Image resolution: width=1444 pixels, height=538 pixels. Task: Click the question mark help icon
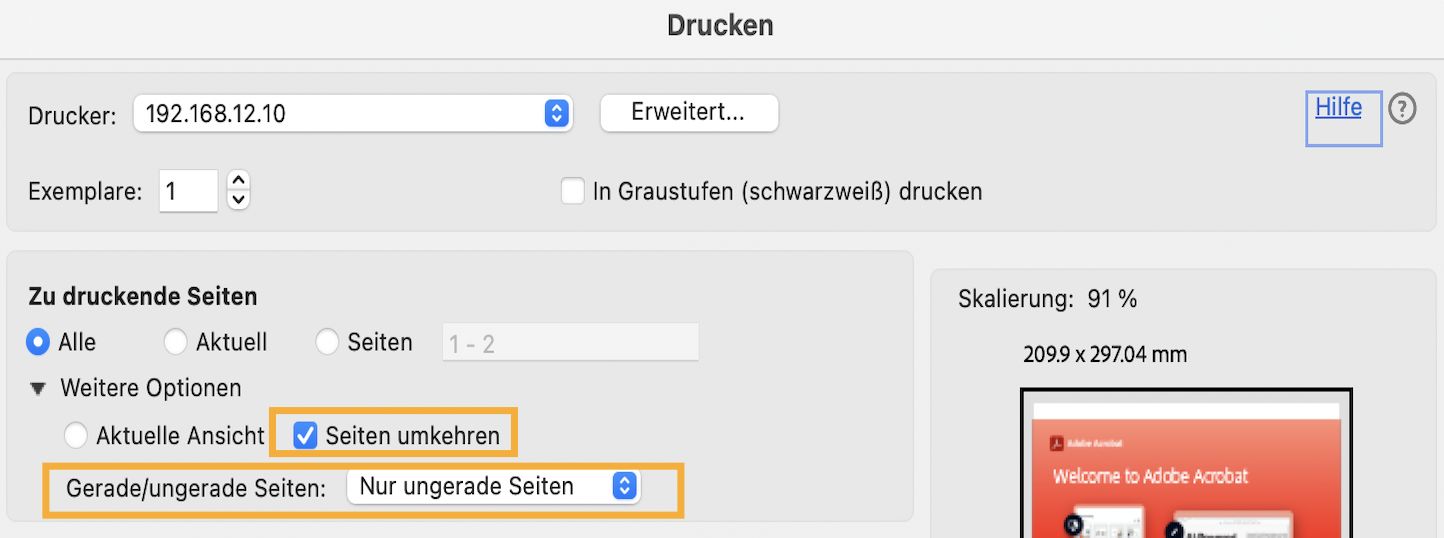point(1403,109)
